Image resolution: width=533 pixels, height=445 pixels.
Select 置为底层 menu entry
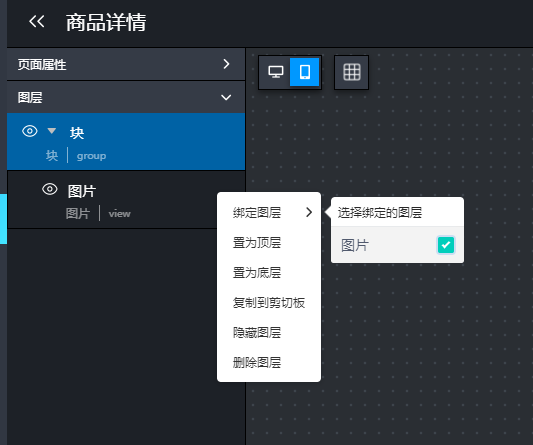(269, 272)
